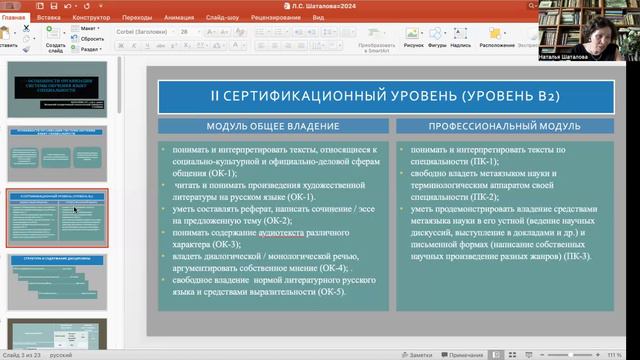Click the Cut scissors icon
The width and height of the screenshot is (640, 360).
26,28
